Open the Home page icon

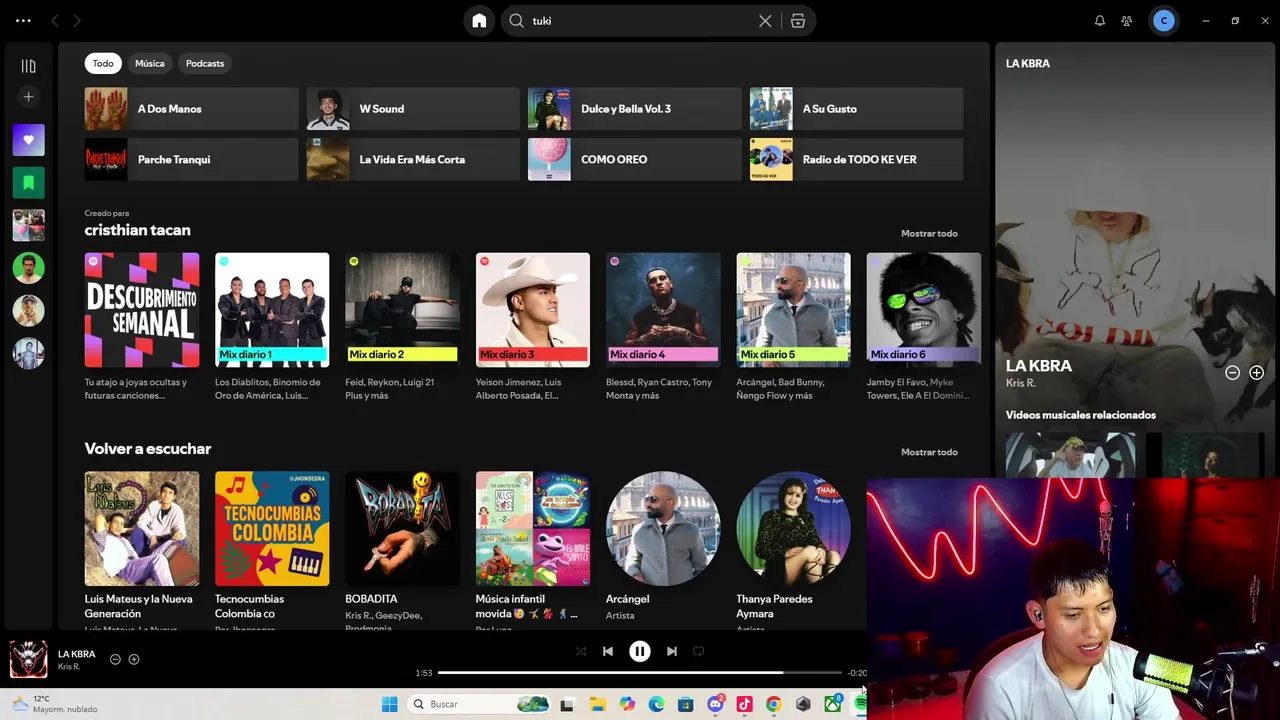pyautogui.click(x=479, y=21)
